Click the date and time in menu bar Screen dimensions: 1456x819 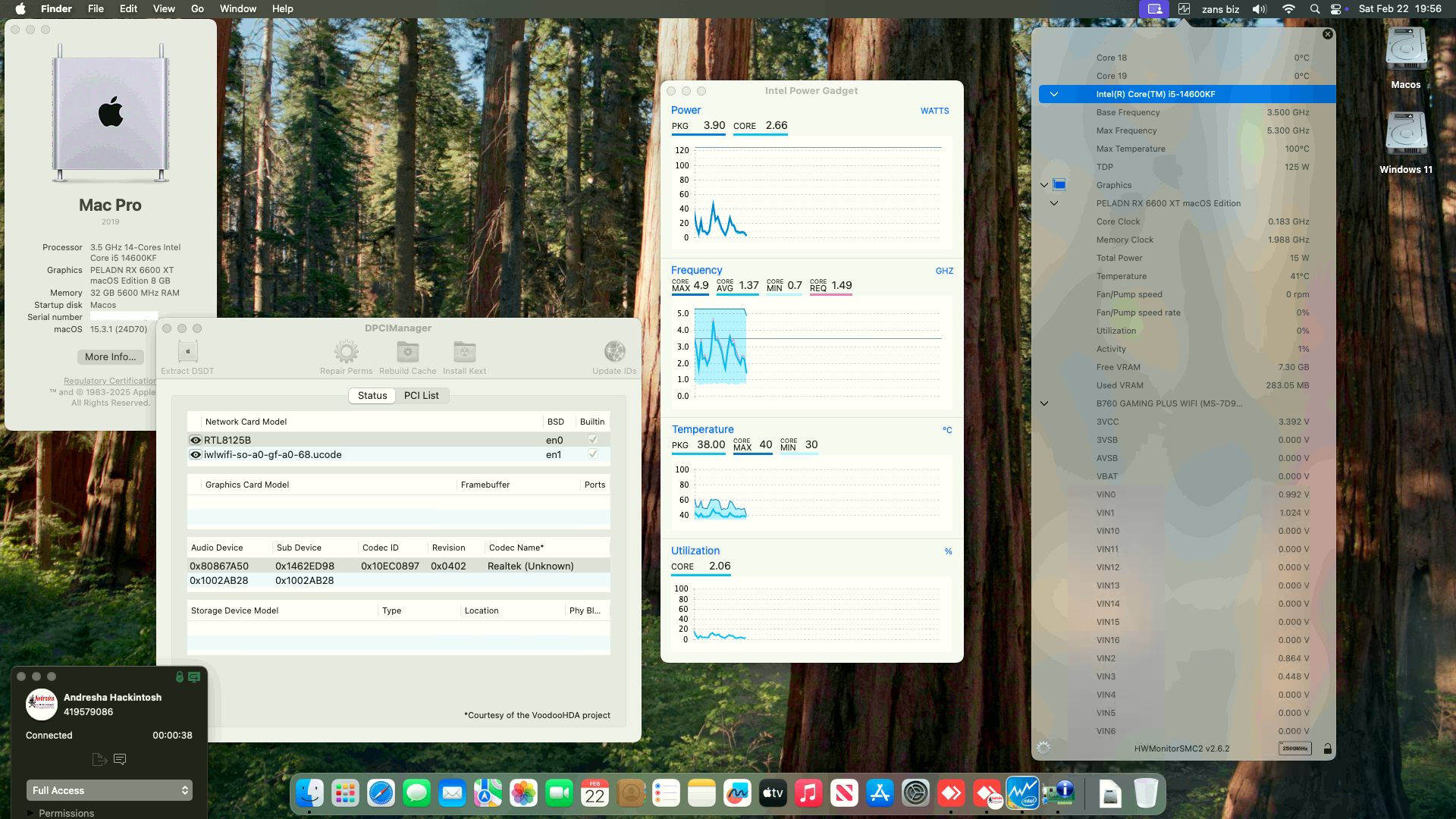pos(1400,9)
